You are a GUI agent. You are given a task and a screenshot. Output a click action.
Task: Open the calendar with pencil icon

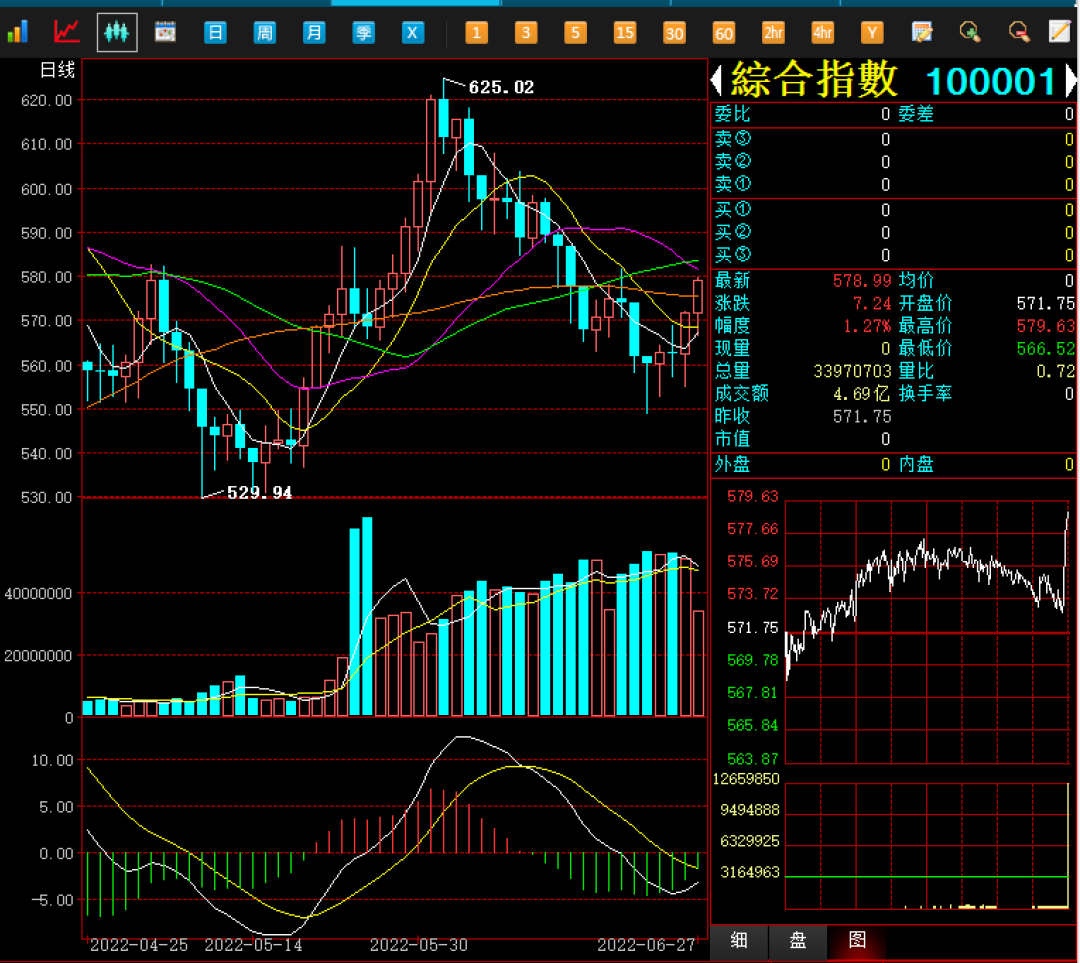pos(922,32)
